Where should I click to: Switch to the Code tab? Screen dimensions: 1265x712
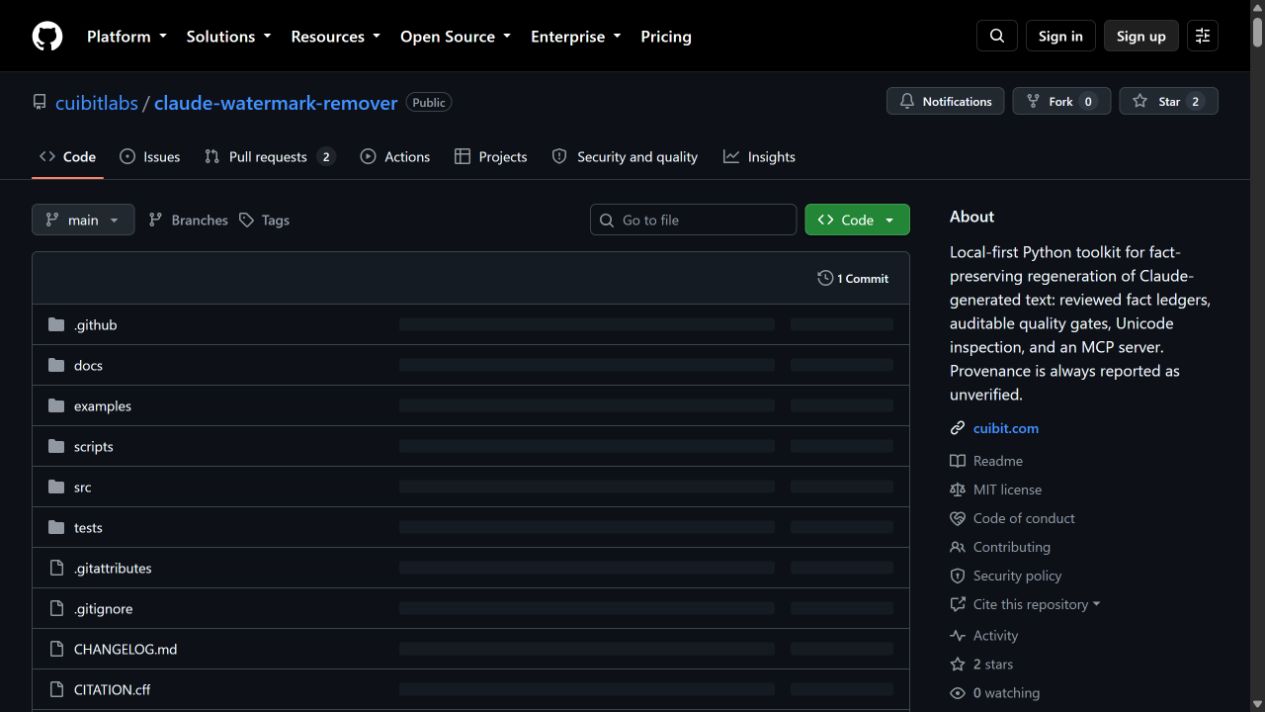pos(68,157)
